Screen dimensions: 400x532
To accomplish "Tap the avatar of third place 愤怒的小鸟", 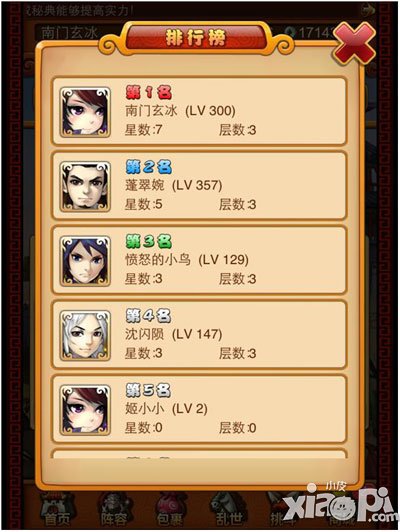I will tap(85, 261).
